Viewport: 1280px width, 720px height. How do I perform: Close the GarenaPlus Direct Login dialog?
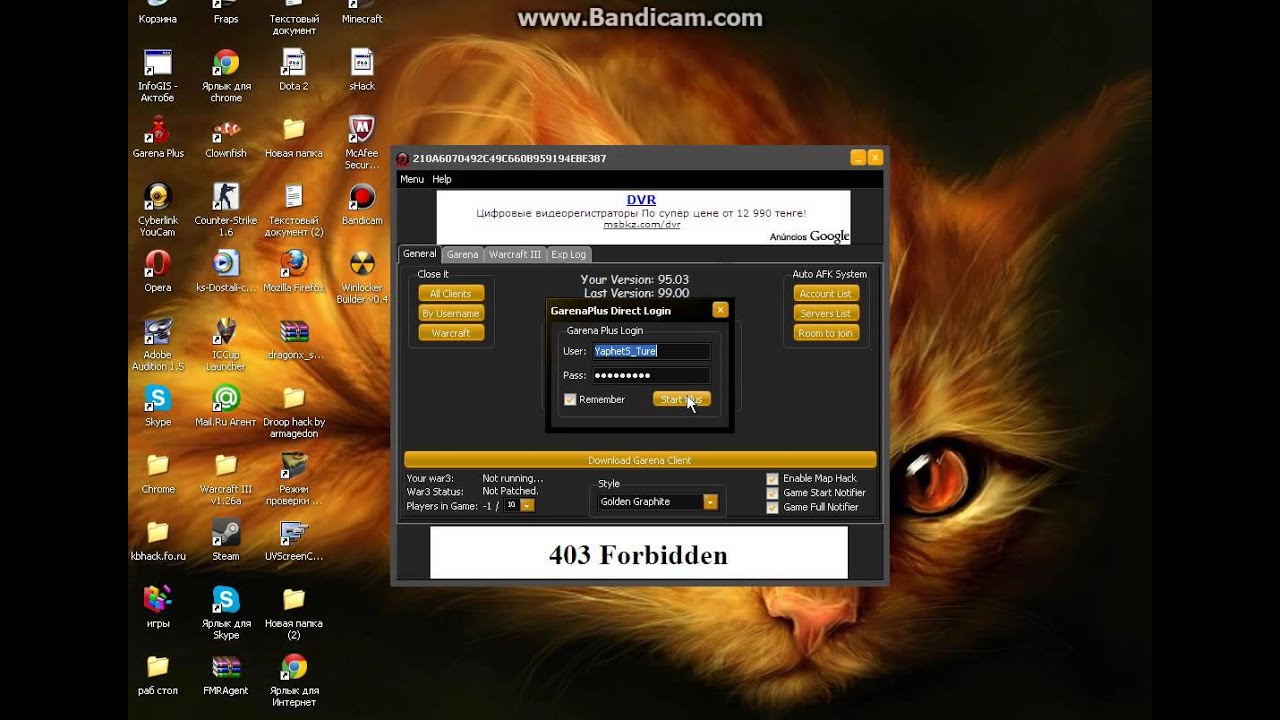click(720, 310)
